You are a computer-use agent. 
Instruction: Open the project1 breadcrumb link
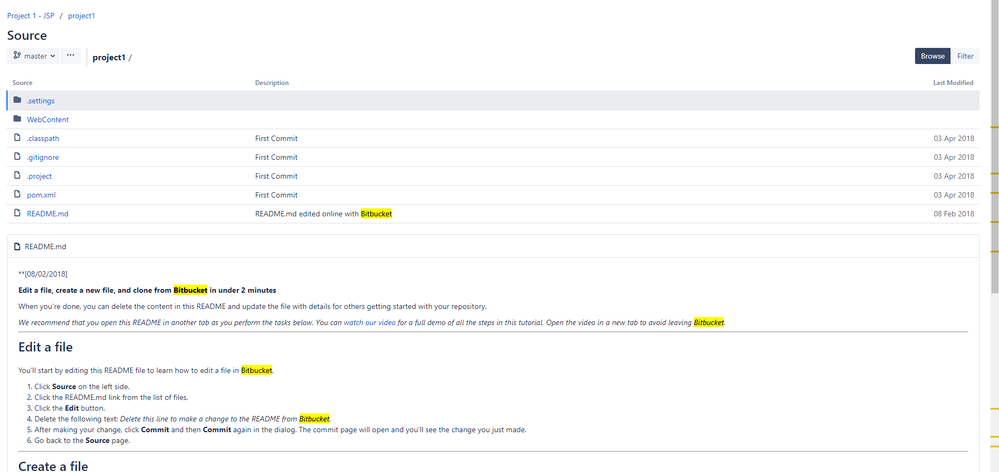point(82,16)
